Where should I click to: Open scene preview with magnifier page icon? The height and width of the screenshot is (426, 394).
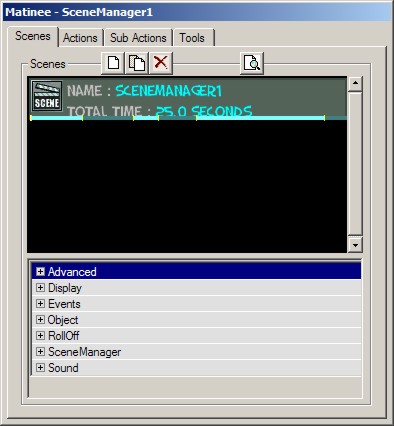coord(252,63)
